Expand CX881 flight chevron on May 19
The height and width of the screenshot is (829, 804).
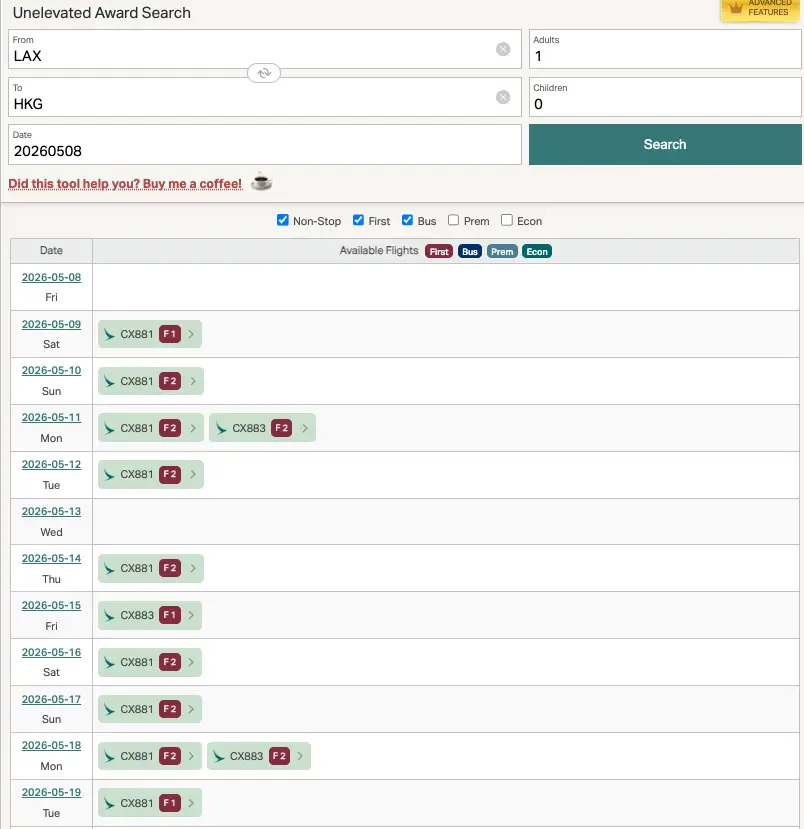tap(192, 803)
